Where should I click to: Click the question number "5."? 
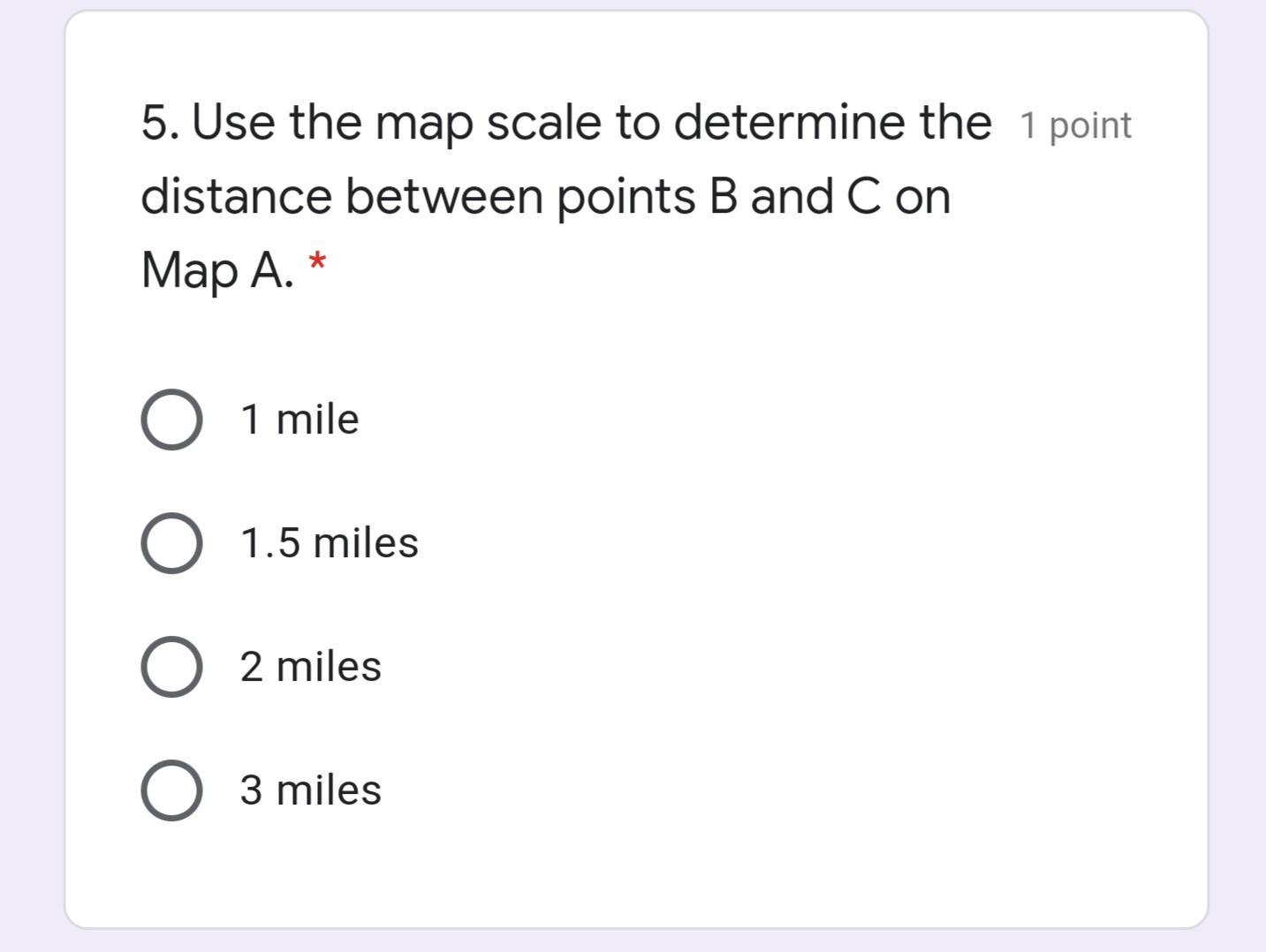(161, 122)
